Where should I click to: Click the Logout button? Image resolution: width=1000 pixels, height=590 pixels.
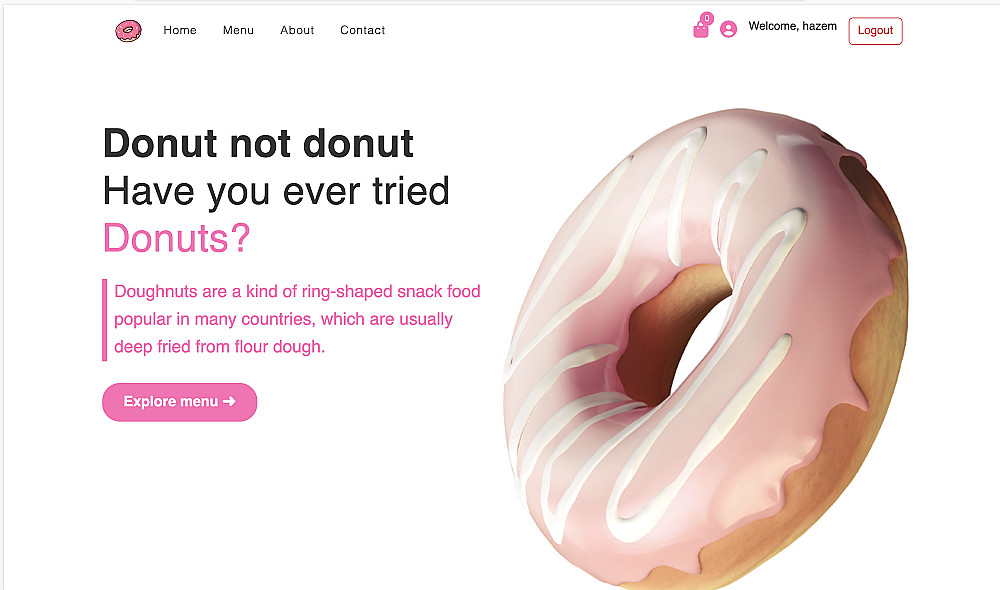click(x=875, y=31)
